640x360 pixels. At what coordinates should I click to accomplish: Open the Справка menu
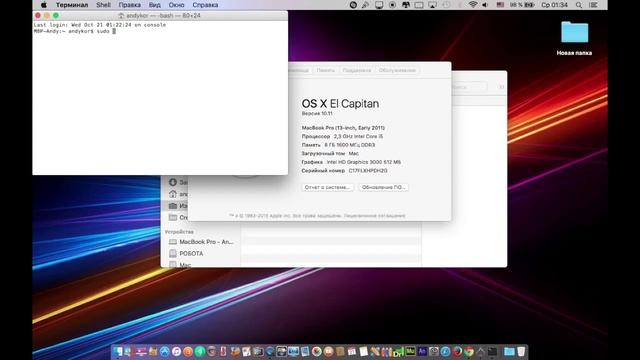click(205, 5)
